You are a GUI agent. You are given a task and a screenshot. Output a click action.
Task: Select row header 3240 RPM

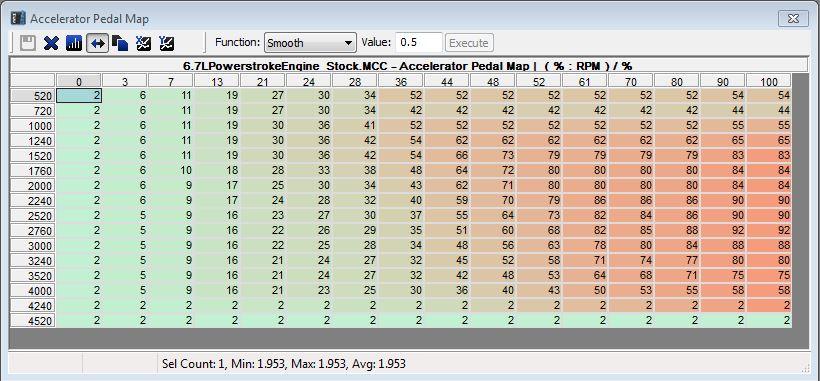tap(32, 261)
